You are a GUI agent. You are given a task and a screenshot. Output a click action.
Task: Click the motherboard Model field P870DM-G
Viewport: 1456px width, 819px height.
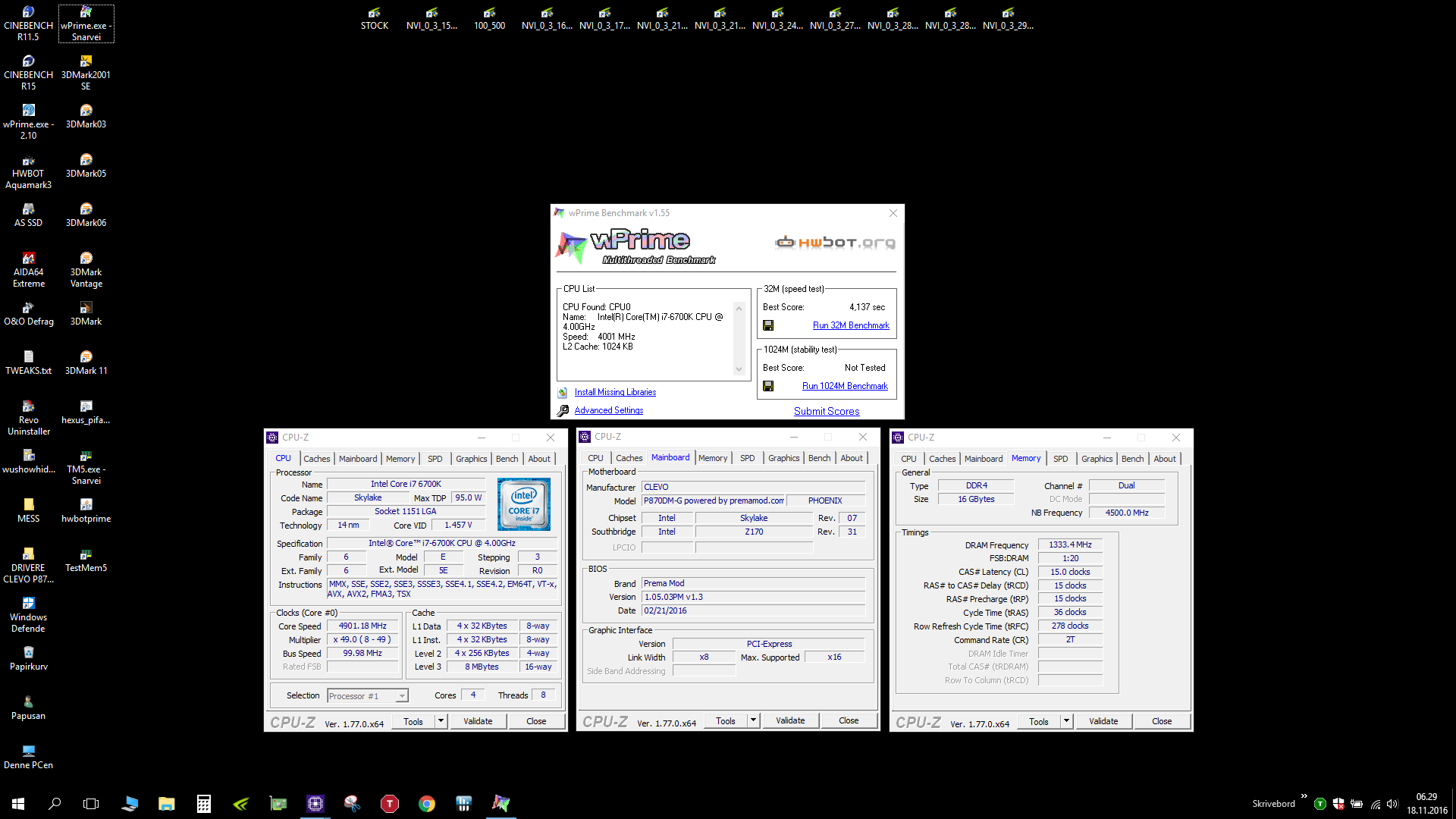click(713, 500)
